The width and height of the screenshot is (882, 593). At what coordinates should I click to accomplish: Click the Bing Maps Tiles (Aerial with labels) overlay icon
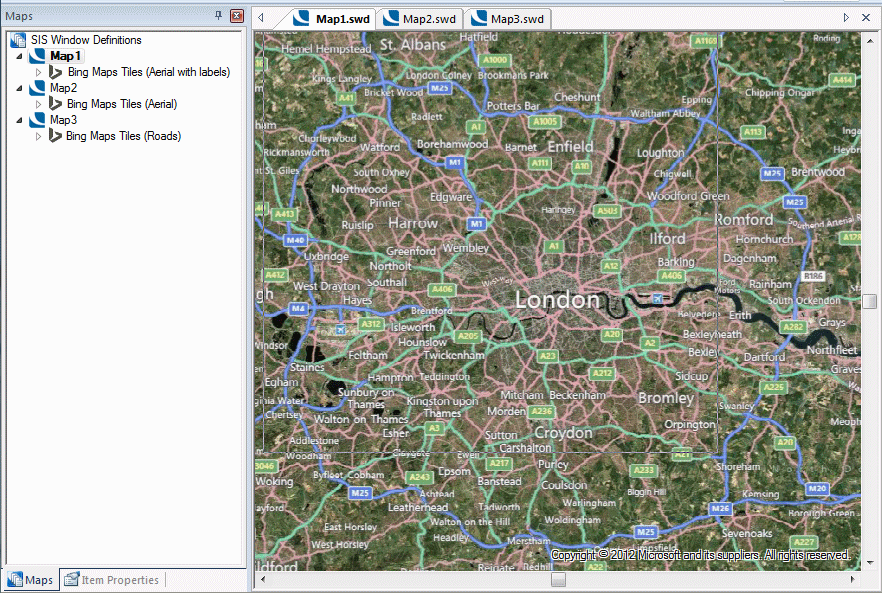55,72
